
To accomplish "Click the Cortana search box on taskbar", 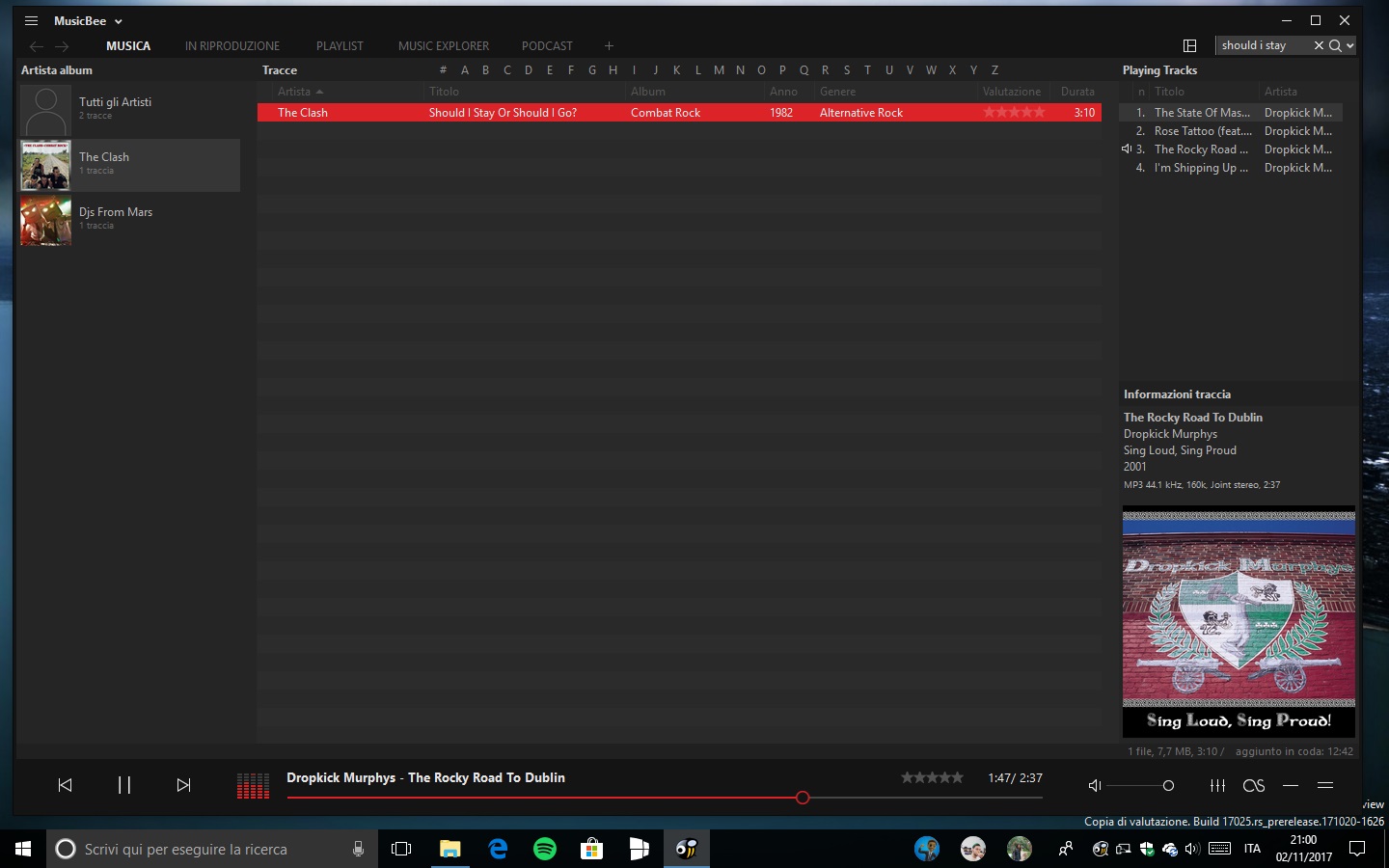I will pyautogui.click(x=212, y=849).
